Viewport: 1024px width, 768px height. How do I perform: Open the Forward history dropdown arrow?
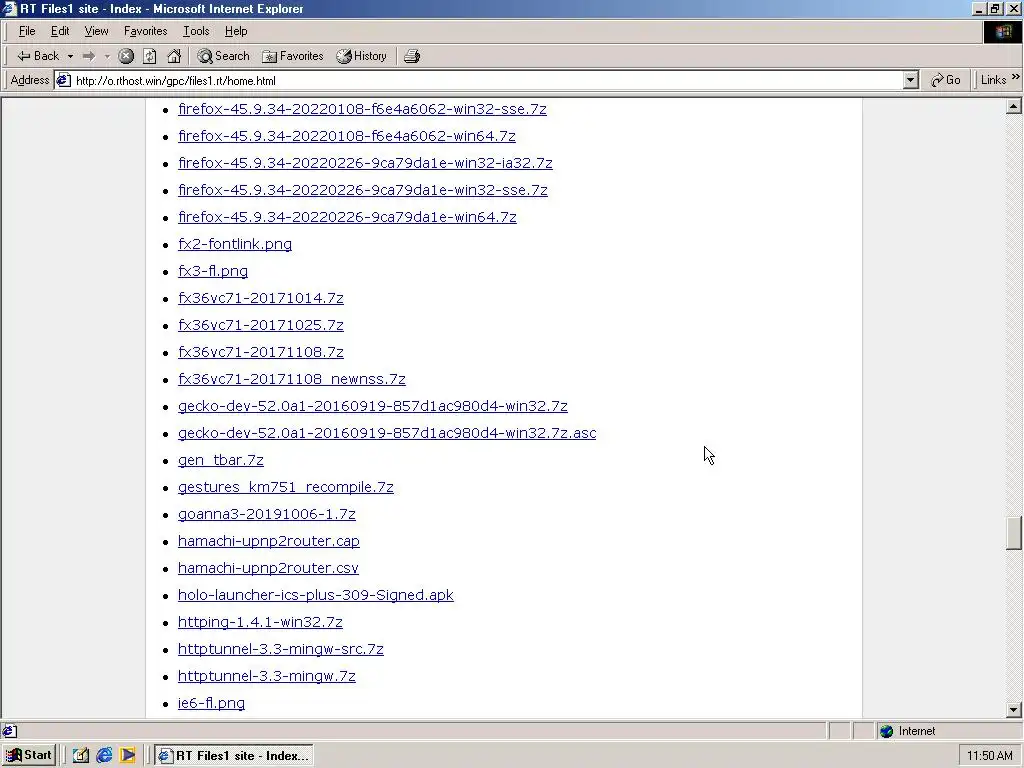pyautogui.click(x=107, y=56)
